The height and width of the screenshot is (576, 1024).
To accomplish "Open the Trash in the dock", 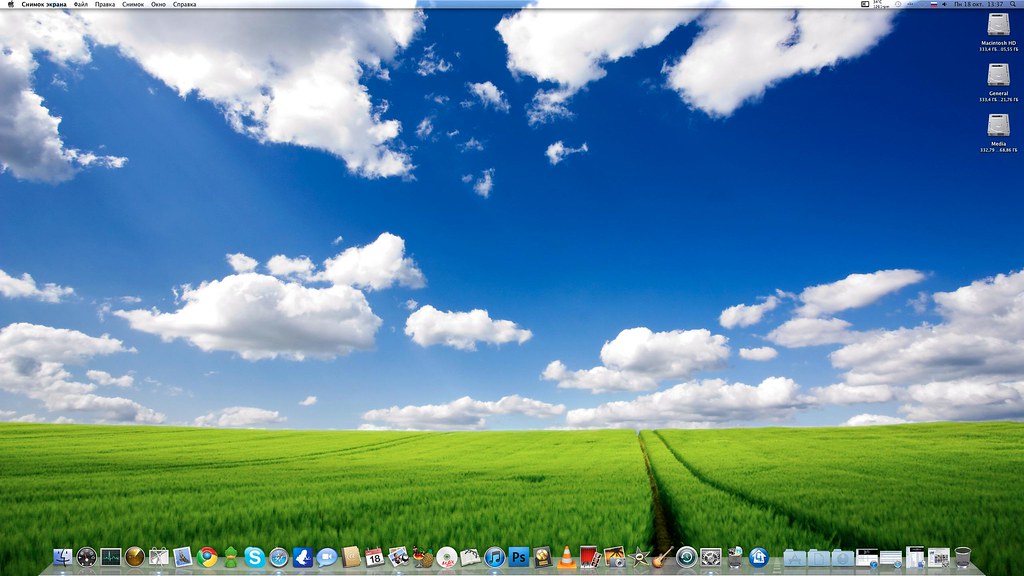I will (962, 557).
